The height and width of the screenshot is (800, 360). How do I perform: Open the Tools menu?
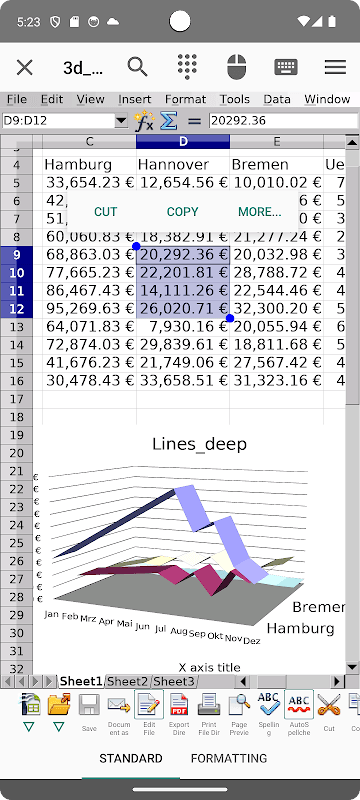pos(235,99)
